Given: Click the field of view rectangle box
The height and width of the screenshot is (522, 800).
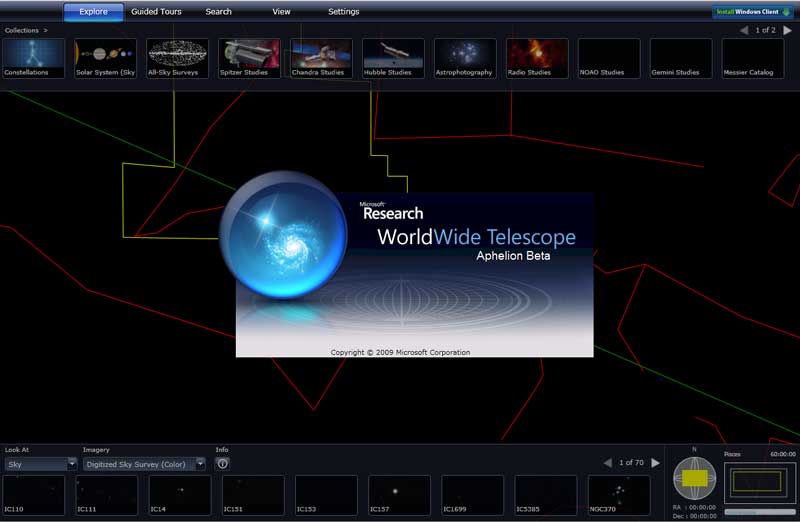Looking at the screenshot, I should coord(759,482).
